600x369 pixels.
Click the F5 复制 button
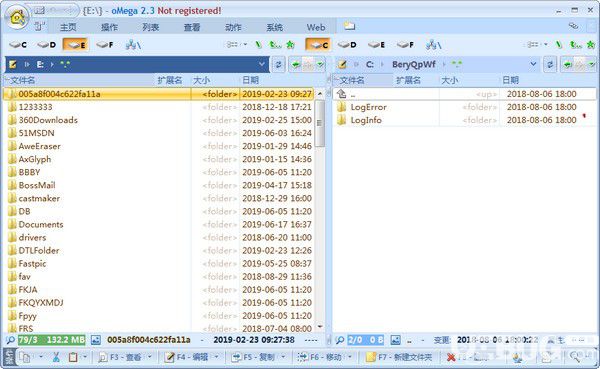(x=254, y=357)
